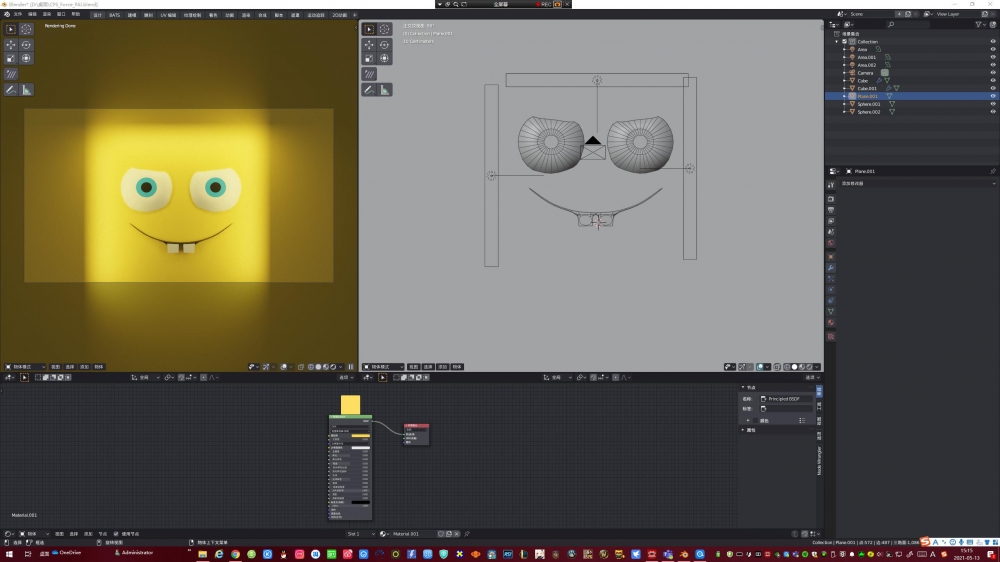Open the Output properties tab
The height and width of the screenshot is (562, 1000).
coord(831,210)
